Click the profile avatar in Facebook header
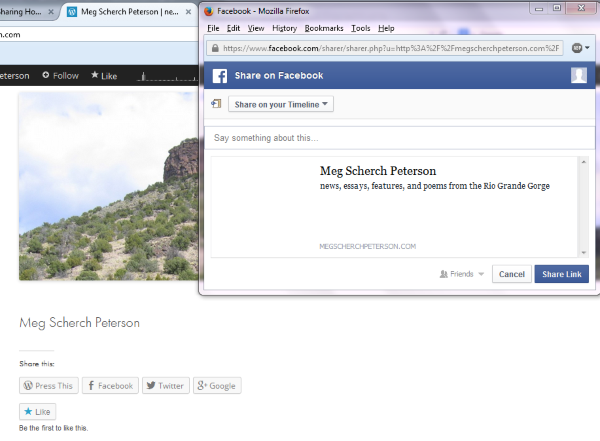This screenshot has height=441, width=600. 578,76
